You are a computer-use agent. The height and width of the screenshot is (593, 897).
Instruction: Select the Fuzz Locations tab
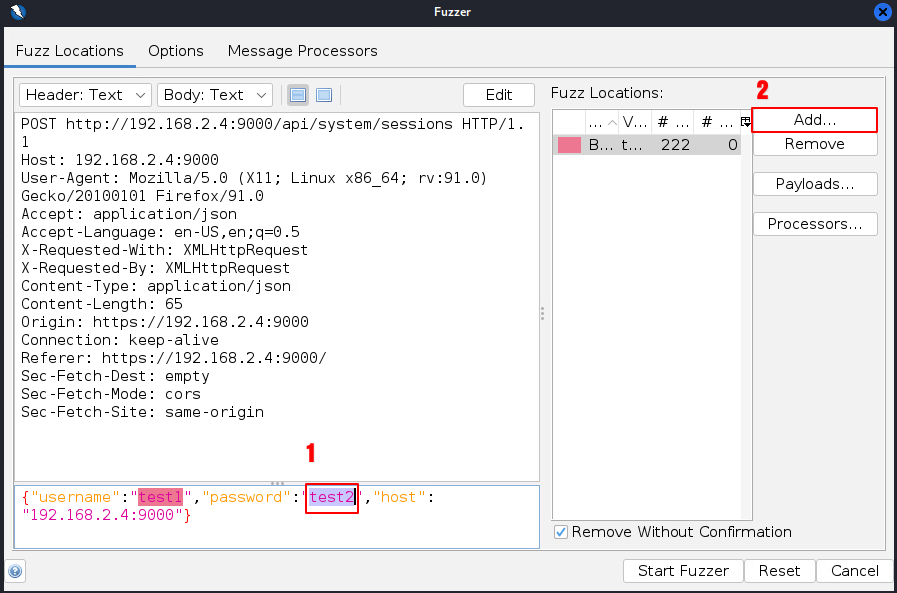click(70, 51)
